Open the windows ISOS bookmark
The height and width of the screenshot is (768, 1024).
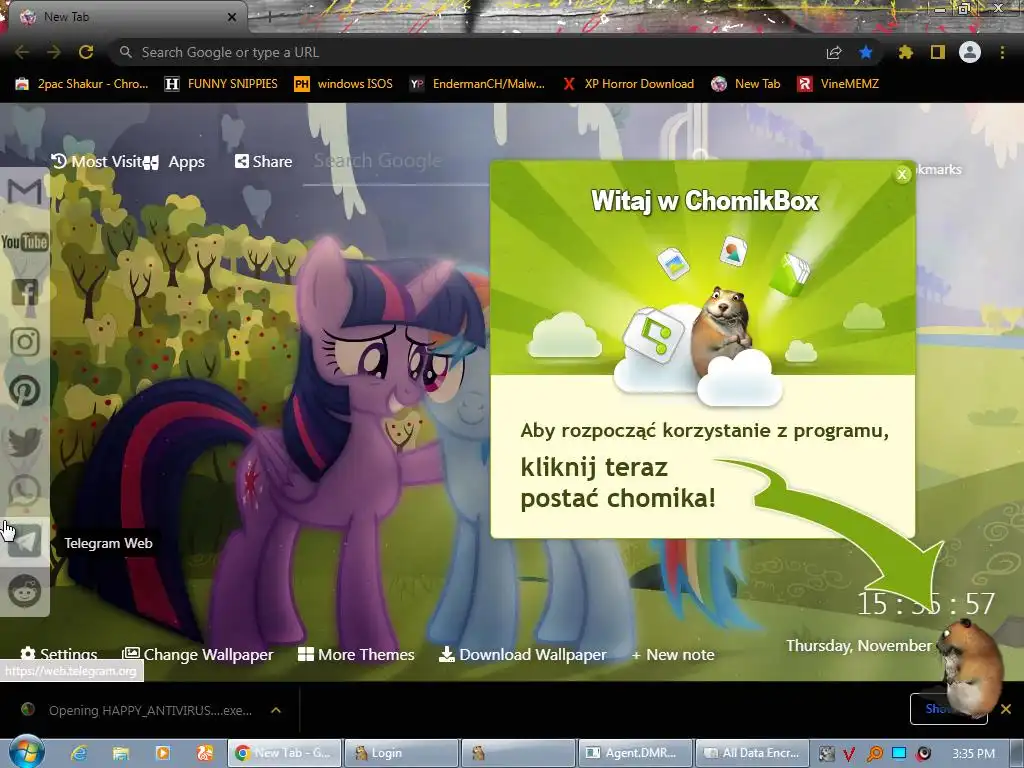coord(344,84)
